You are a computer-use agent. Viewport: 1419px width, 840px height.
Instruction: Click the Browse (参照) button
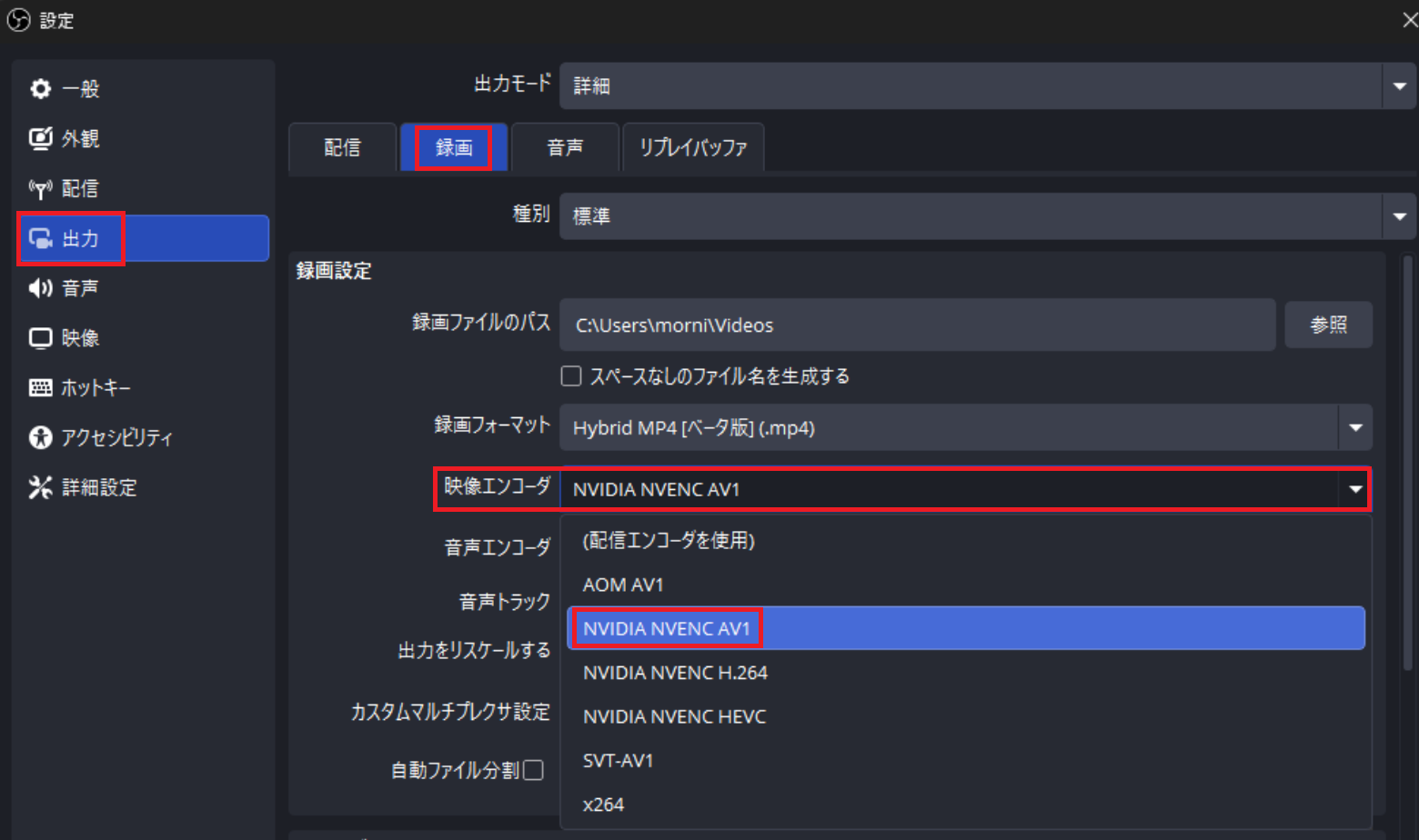(1328, 325)
